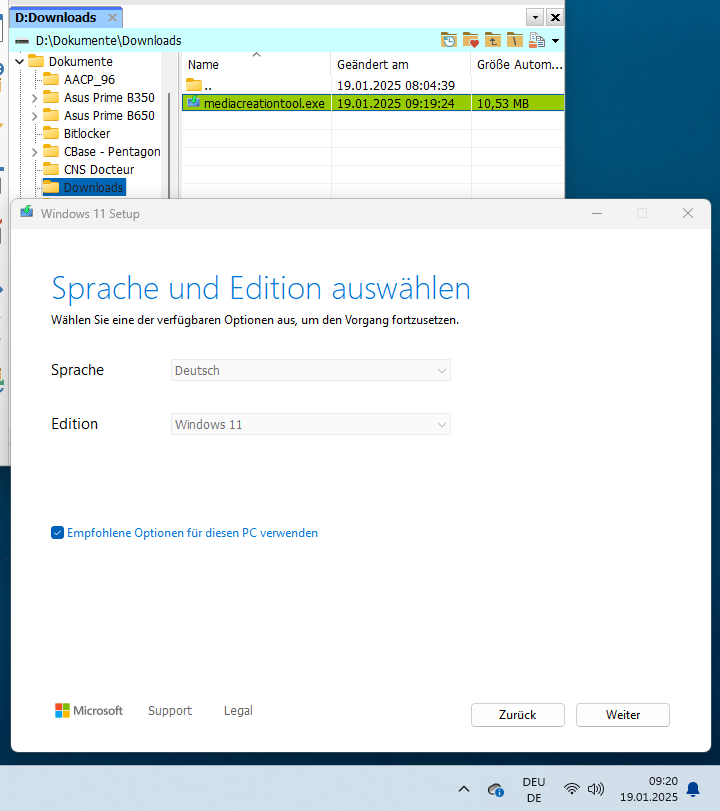Sort by the Größe column header
This screenshot has width=720, height=811.
[x=517, y=65]
